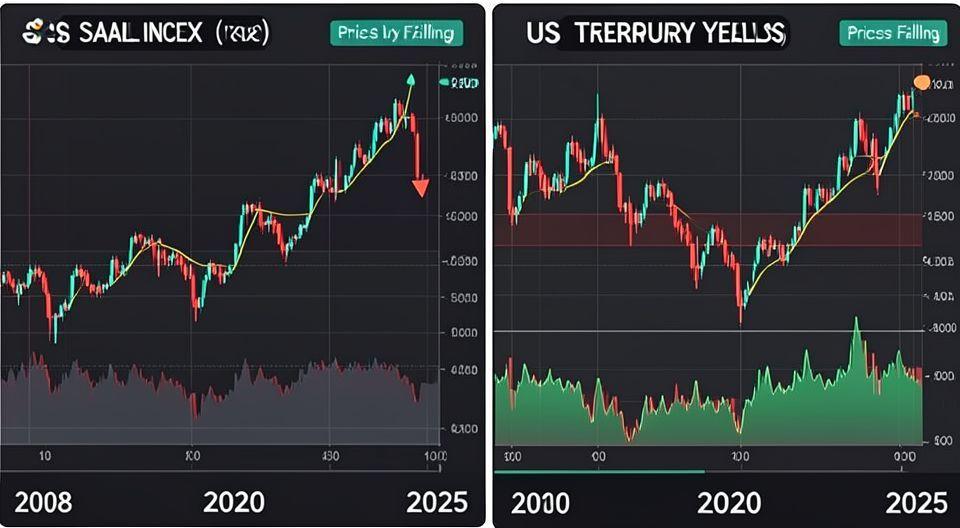Click the logo icon beside the left chart title
960x528 pixels.
coord(34,34)
